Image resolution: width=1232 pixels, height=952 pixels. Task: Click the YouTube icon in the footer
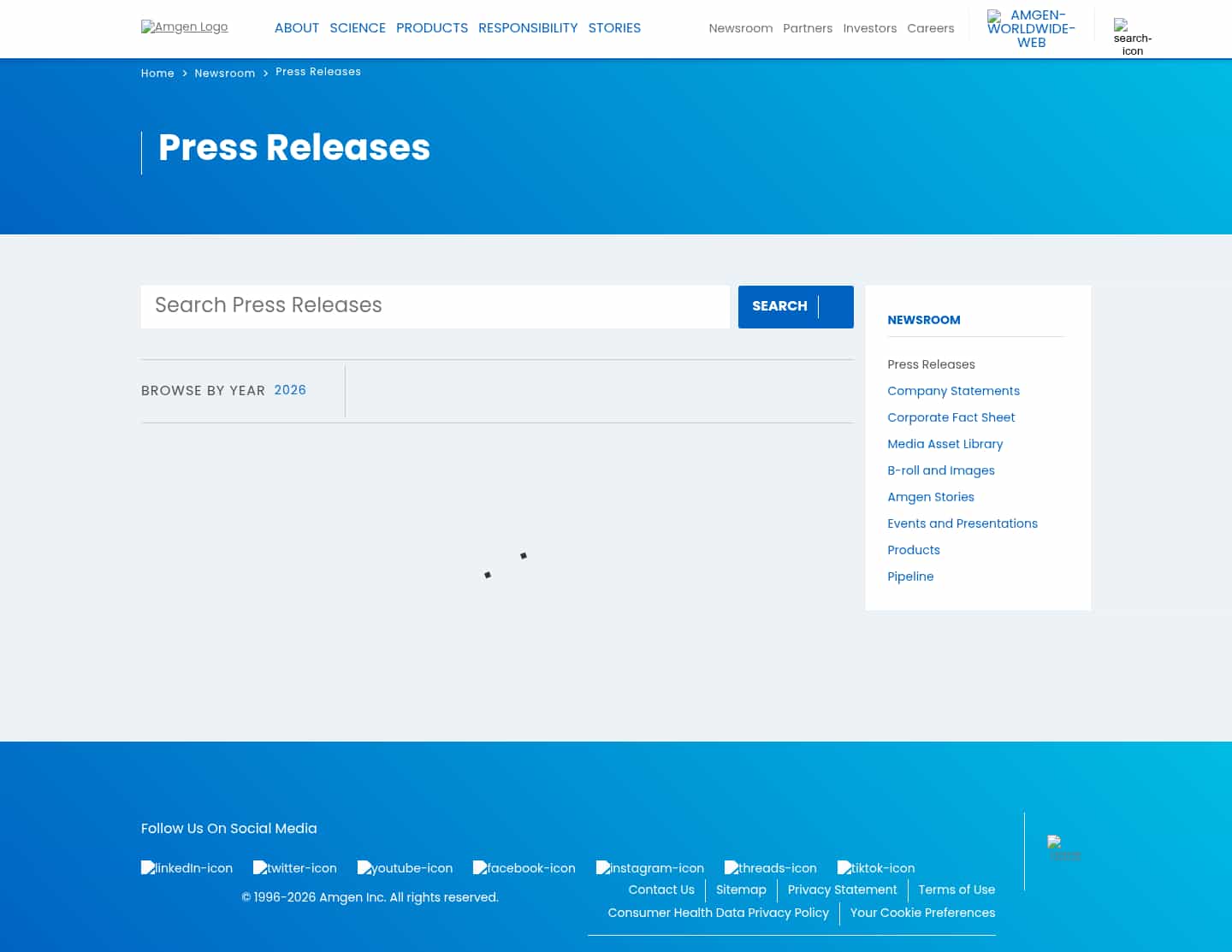(x=405, y=868)
